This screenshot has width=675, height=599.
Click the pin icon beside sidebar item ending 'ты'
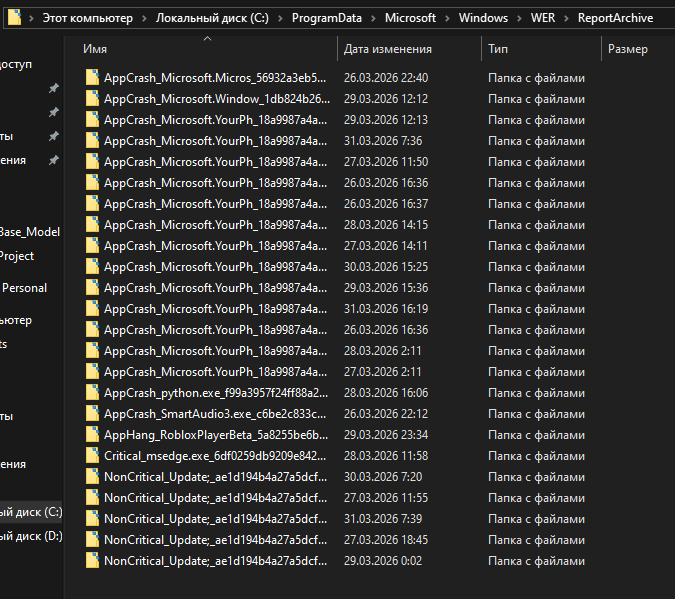click(53, 136)
